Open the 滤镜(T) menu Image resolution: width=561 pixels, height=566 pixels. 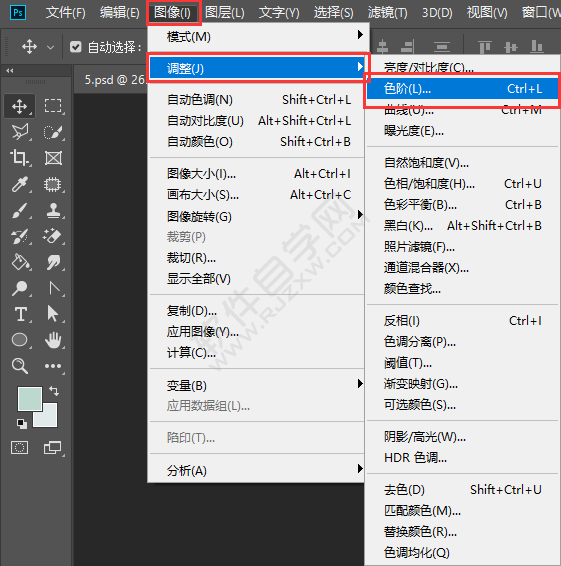coord(388,13)
